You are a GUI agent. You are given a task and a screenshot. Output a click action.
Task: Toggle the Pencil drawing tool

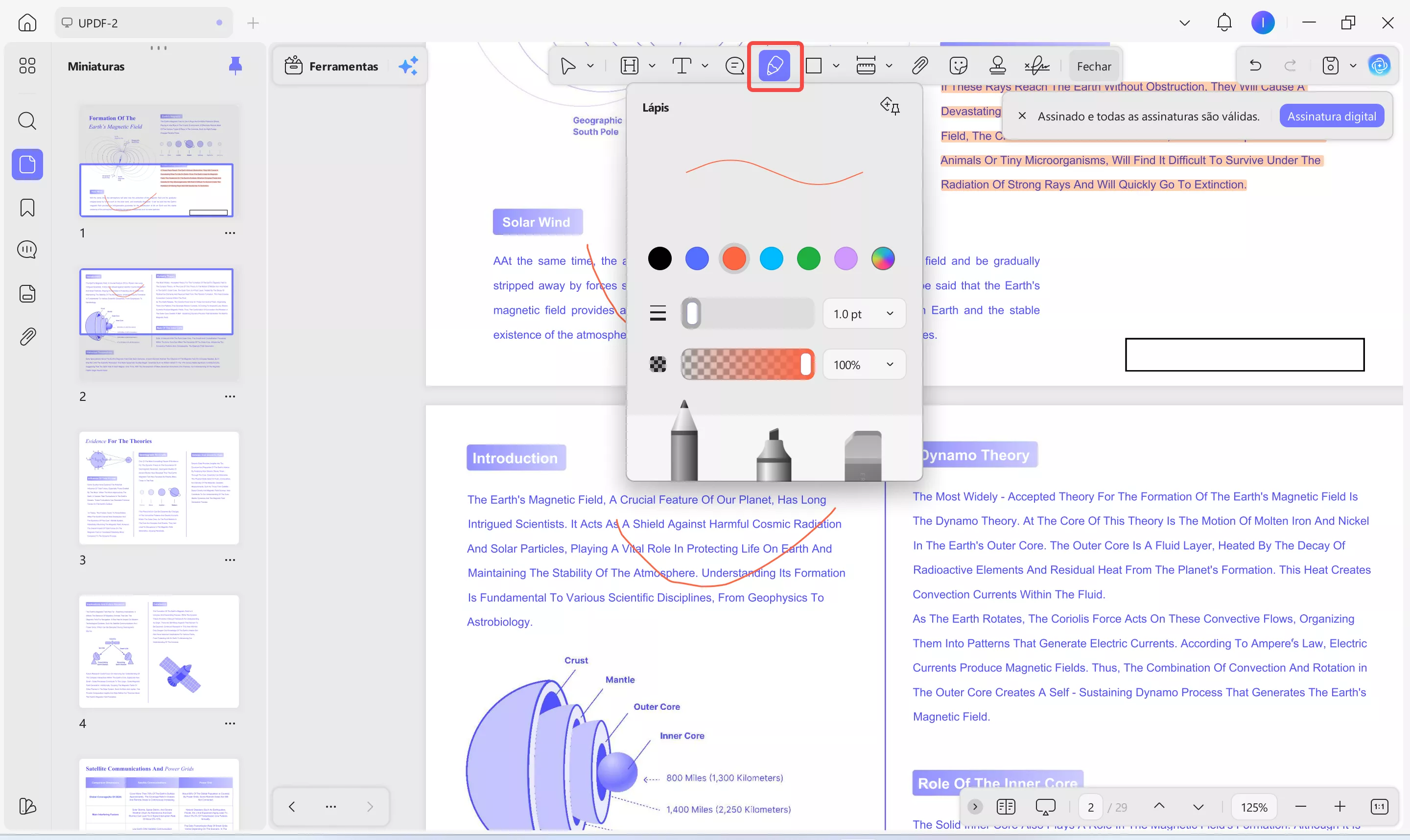775,66
